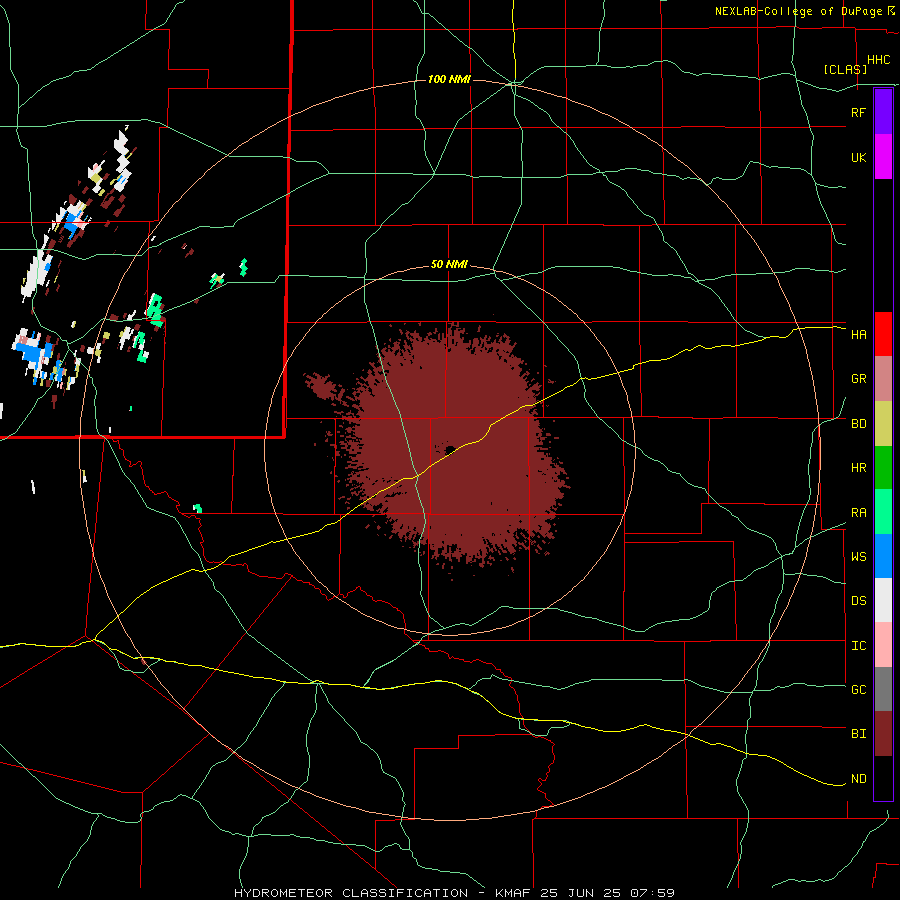Image resolution: width=900 pixels, height=900 pixels.
Task: Click the UK magenta legend swatch
Action: pos(883,157)
